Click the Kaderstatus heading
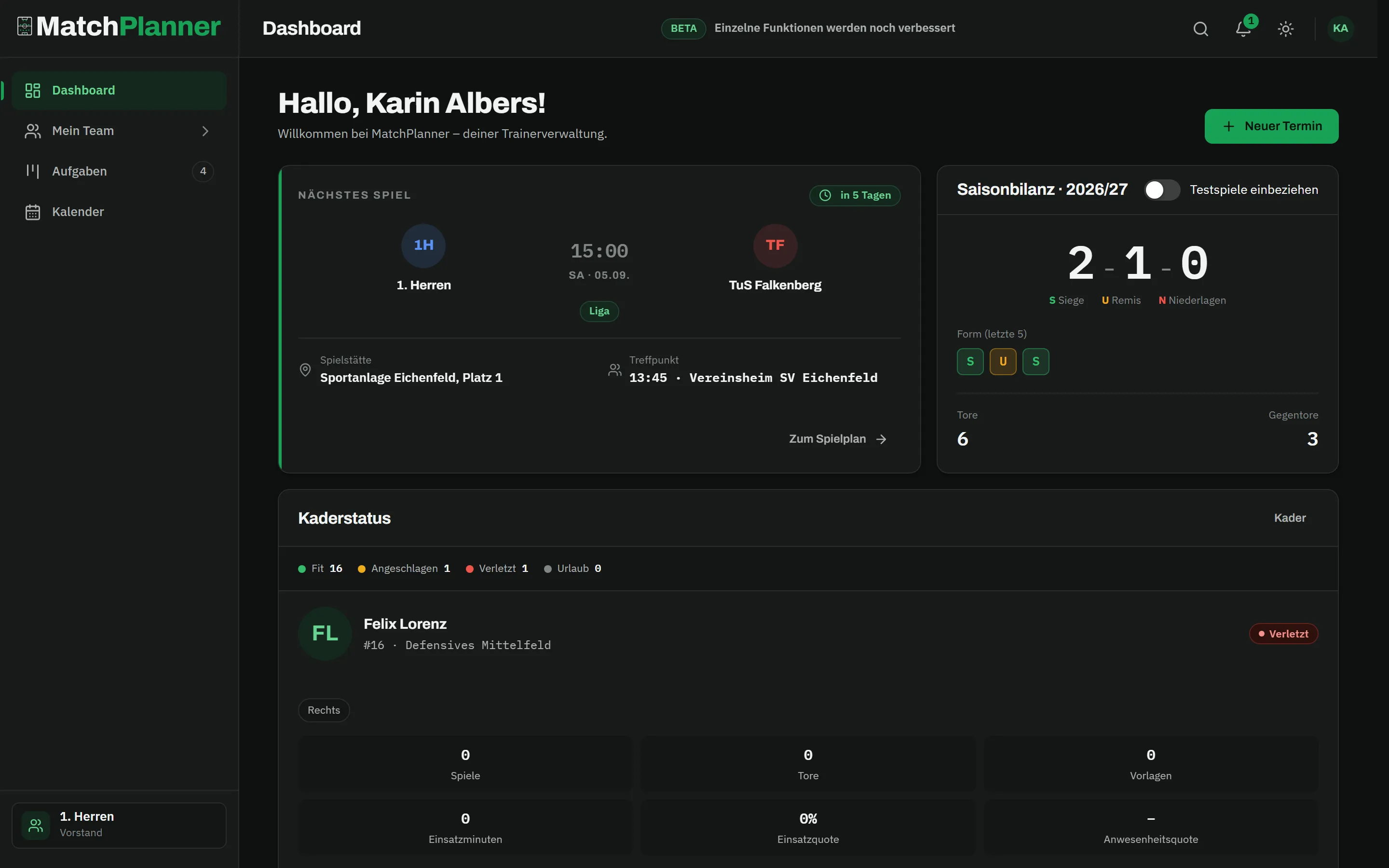The image size is (1389, 868). coord(344,518)
